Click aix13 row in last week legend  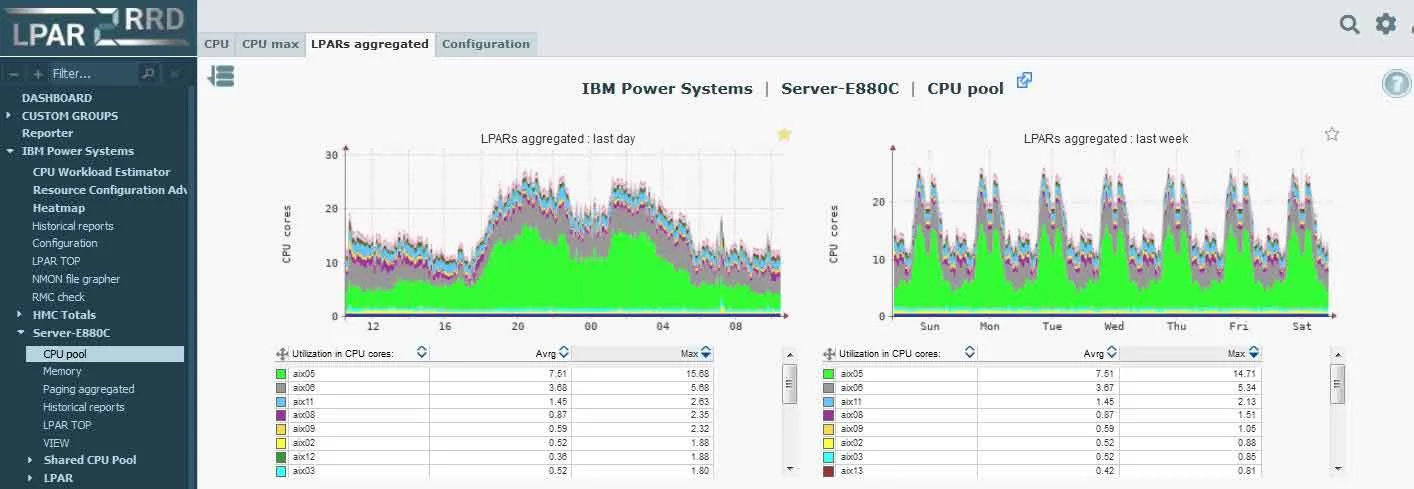1041,470
